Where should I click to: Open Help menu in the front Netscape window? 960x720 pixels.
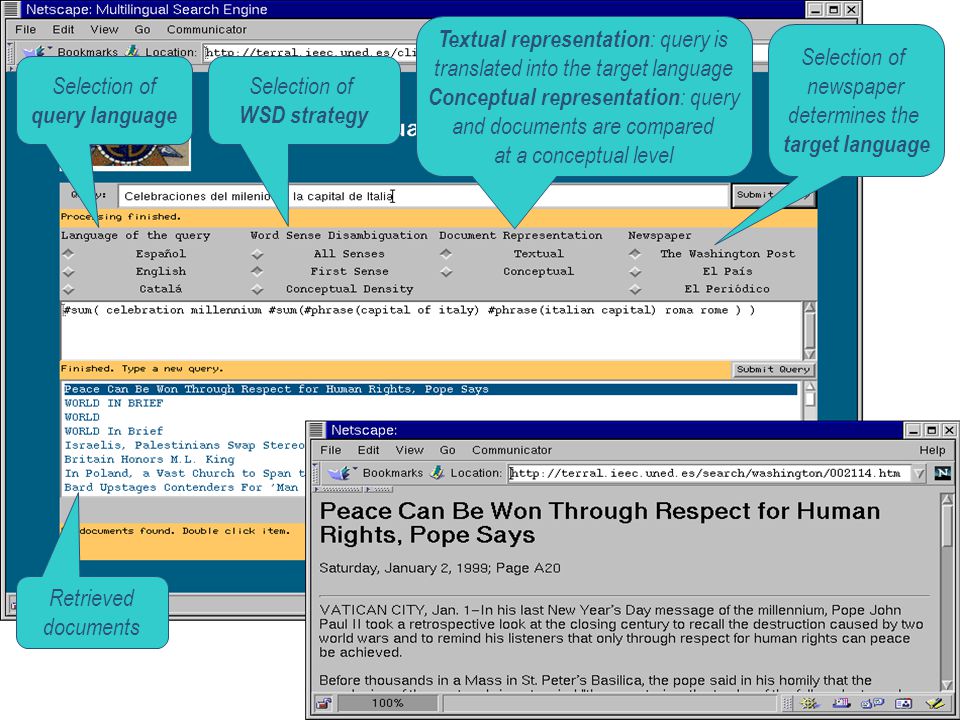click(932, 450)
